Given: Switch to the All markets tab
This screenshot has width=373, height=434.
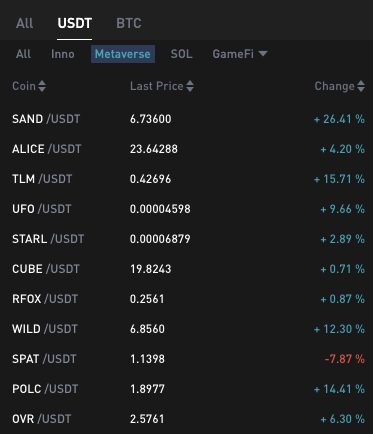Looking at the screenshot, I should click(24, 23).
